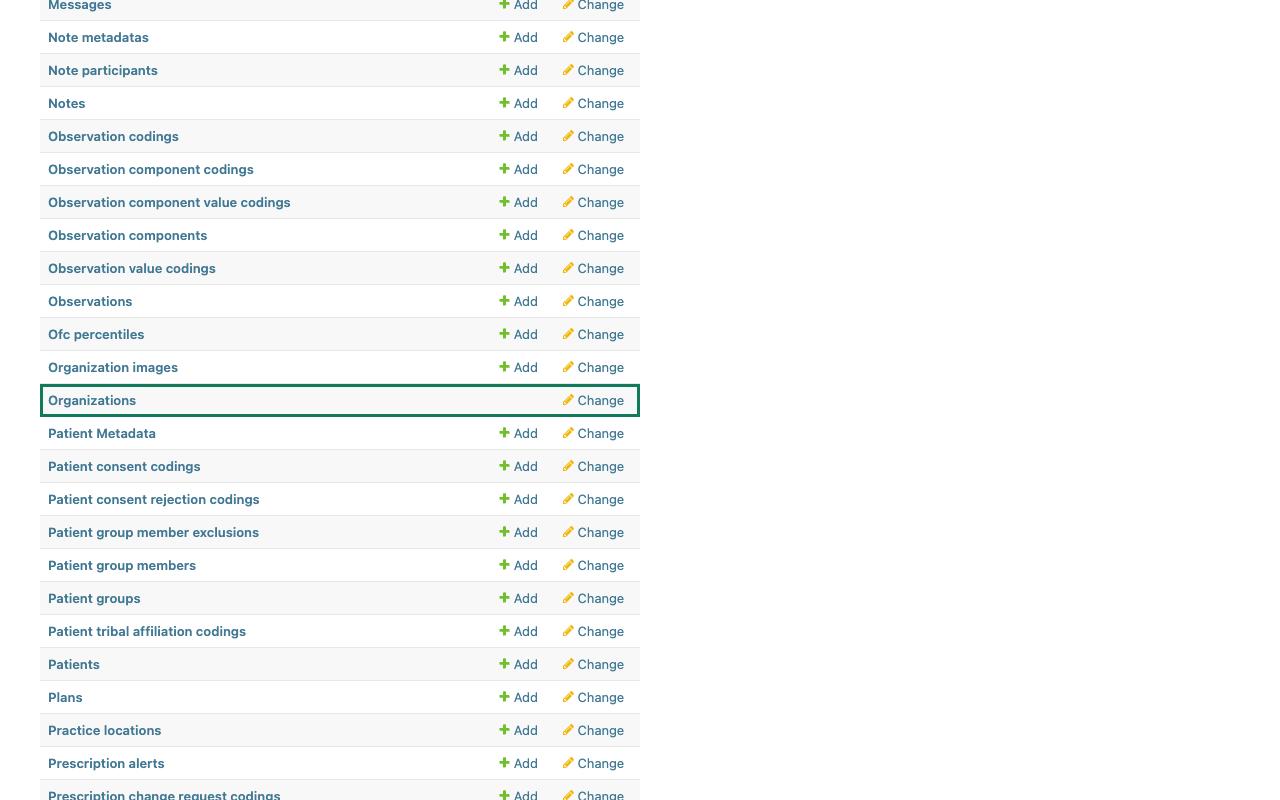Change Patient consent rejection codings
The image size is (1280, 800).
coord(593,499)
